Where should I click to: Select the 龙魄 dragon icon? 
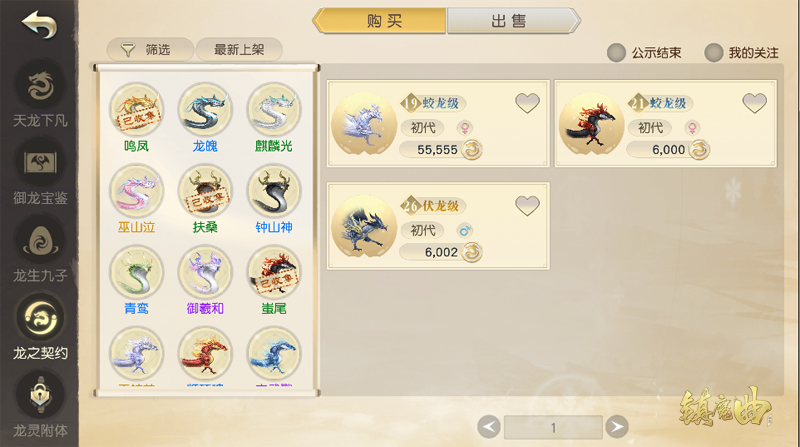(205, 109)
